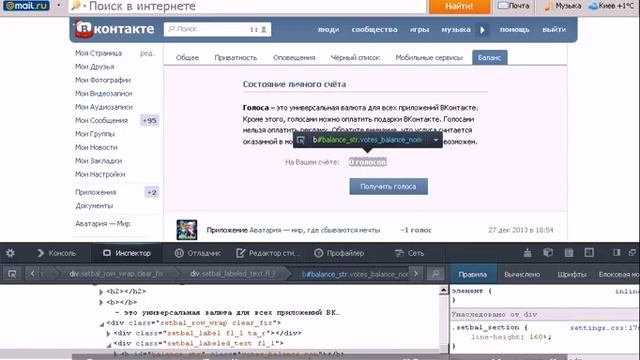The width and height of the screenshot is (640, 360).
Task: Open the Инспектор devtools tab
Action: pyautogui.click(x=127, y=253)
